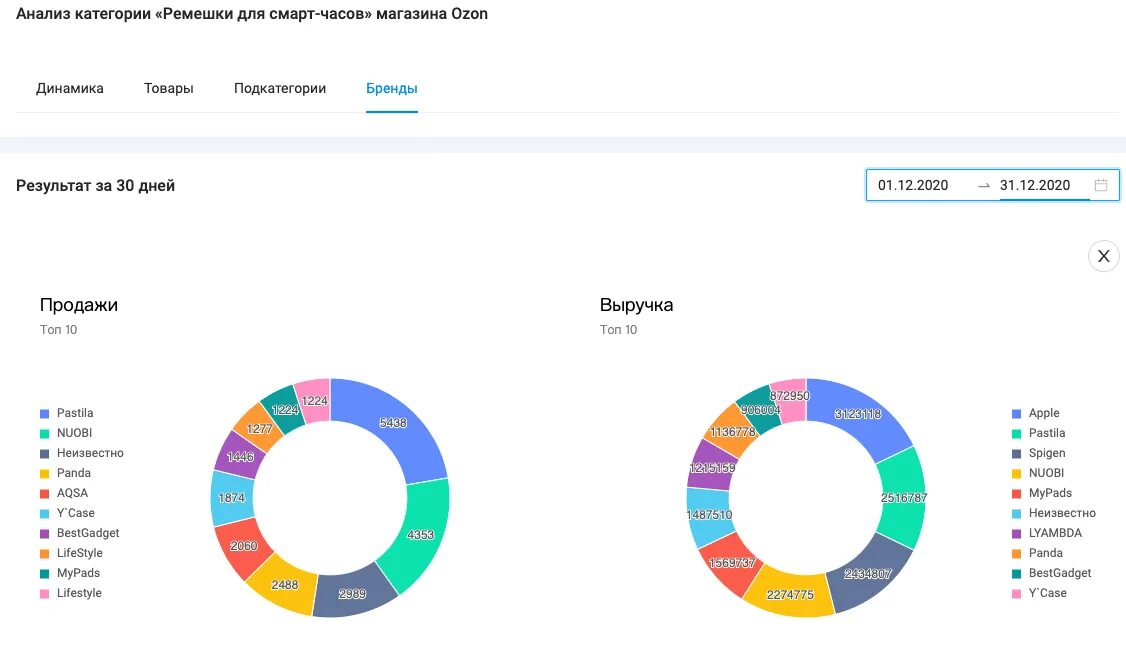Screen dimensions: 1126x651
Task: Toggle Y`Case in the Продажи legend
Action: 68,513
